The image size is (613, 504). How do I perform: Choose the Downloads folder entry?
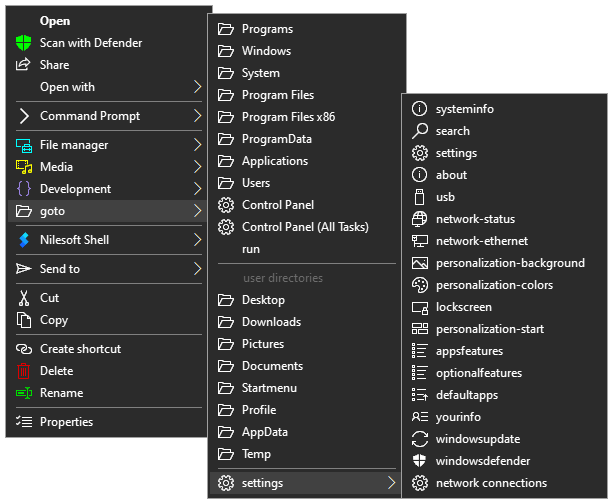click(270, 322)
